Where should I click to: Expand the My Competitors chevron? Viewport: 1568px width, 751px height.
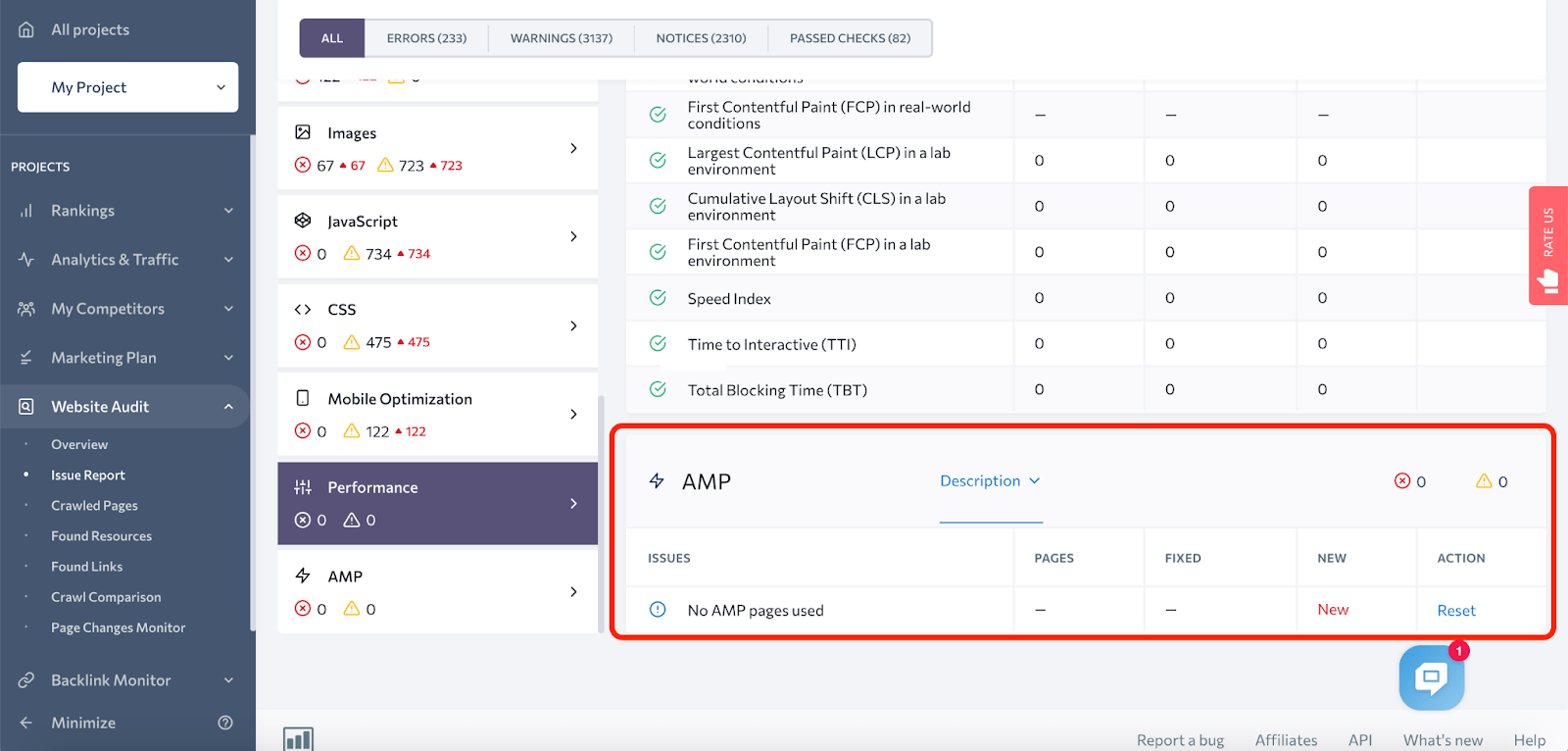click(x=228, y=309)
